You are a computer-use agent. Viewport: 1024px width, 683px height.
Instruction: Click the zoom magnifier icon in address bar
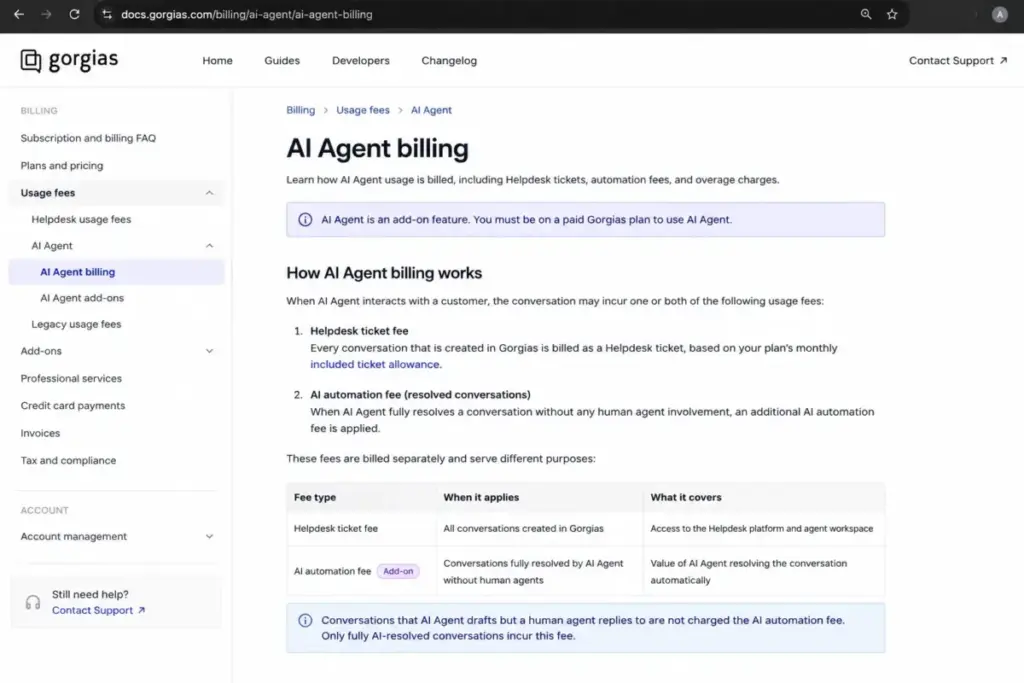click(866, 14)
